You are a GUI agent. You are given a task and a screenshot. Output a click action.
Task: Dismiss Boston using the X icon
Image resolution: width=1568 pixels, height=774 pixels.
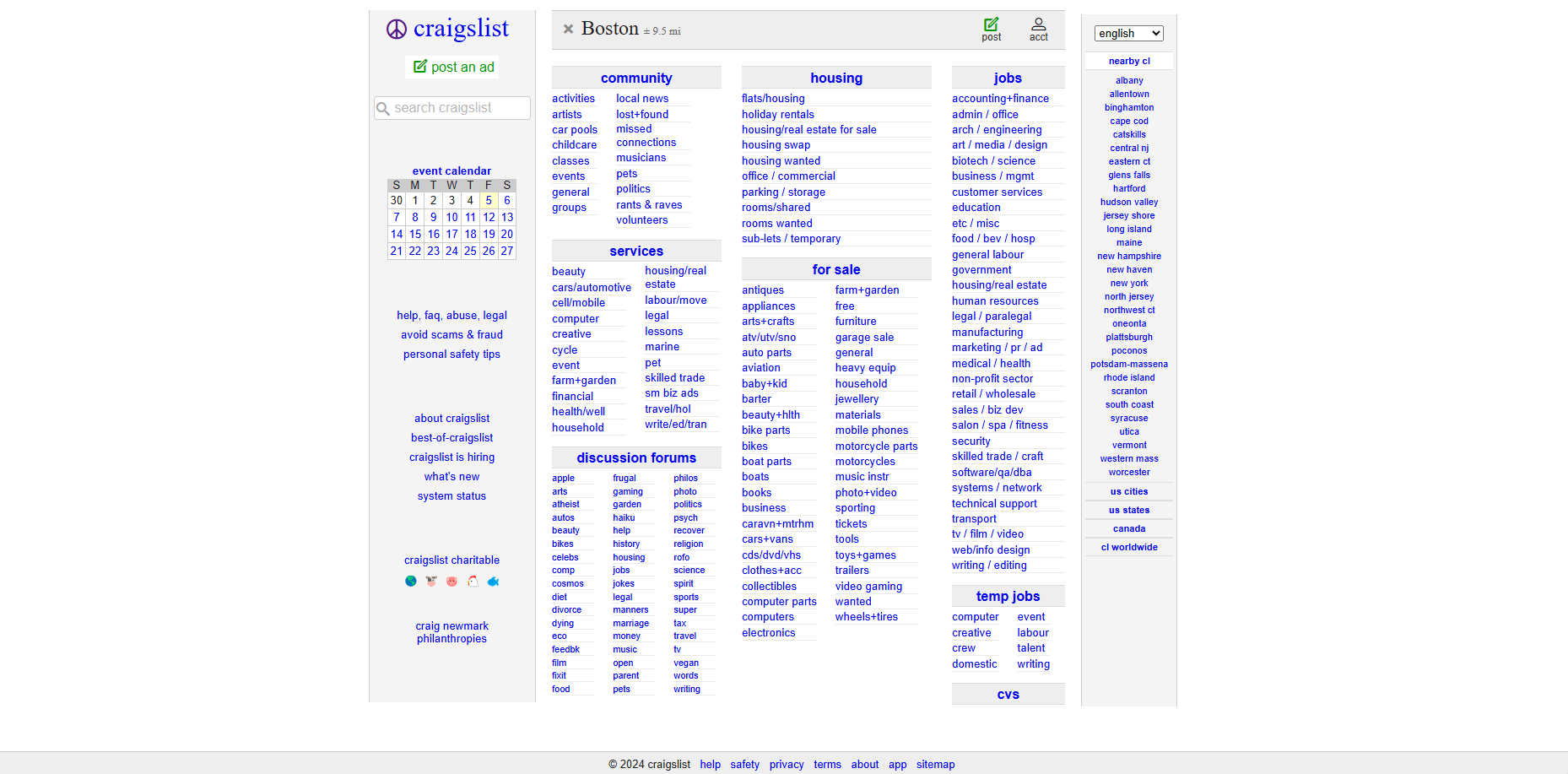(569, 28)
